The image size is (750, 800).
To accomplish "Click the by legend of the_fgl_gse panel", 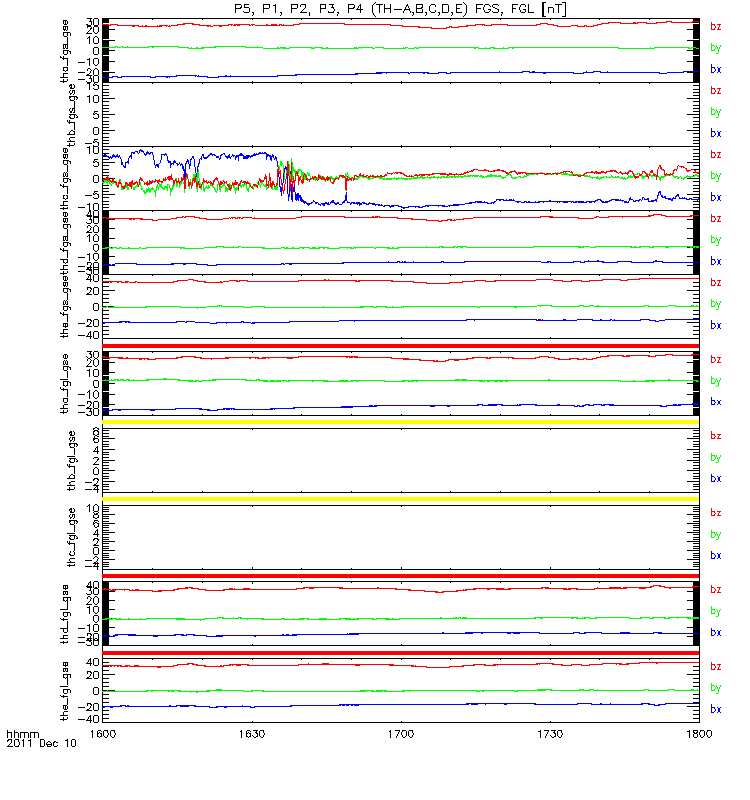I will coord(715,688).
